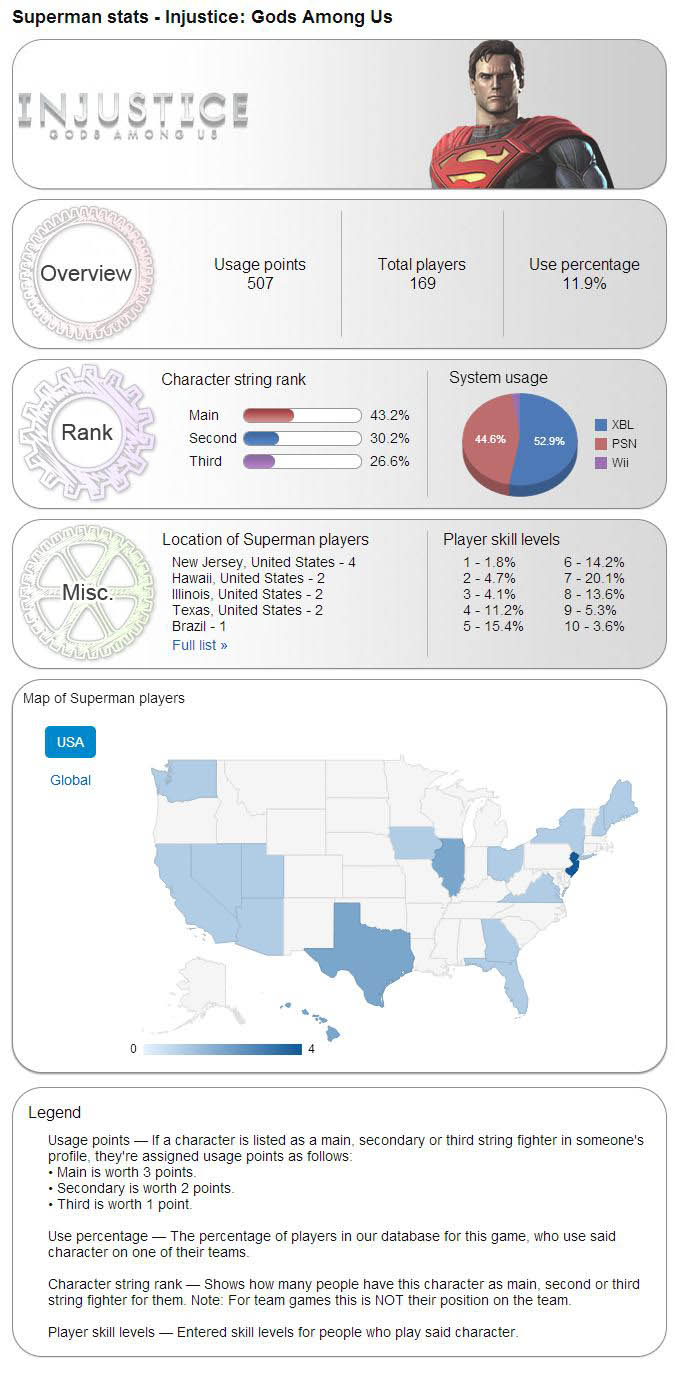Click the purple Wii legend swatch
Image resolution: width=677 pixels, height=1376 pixels.
tap(601, 463)
